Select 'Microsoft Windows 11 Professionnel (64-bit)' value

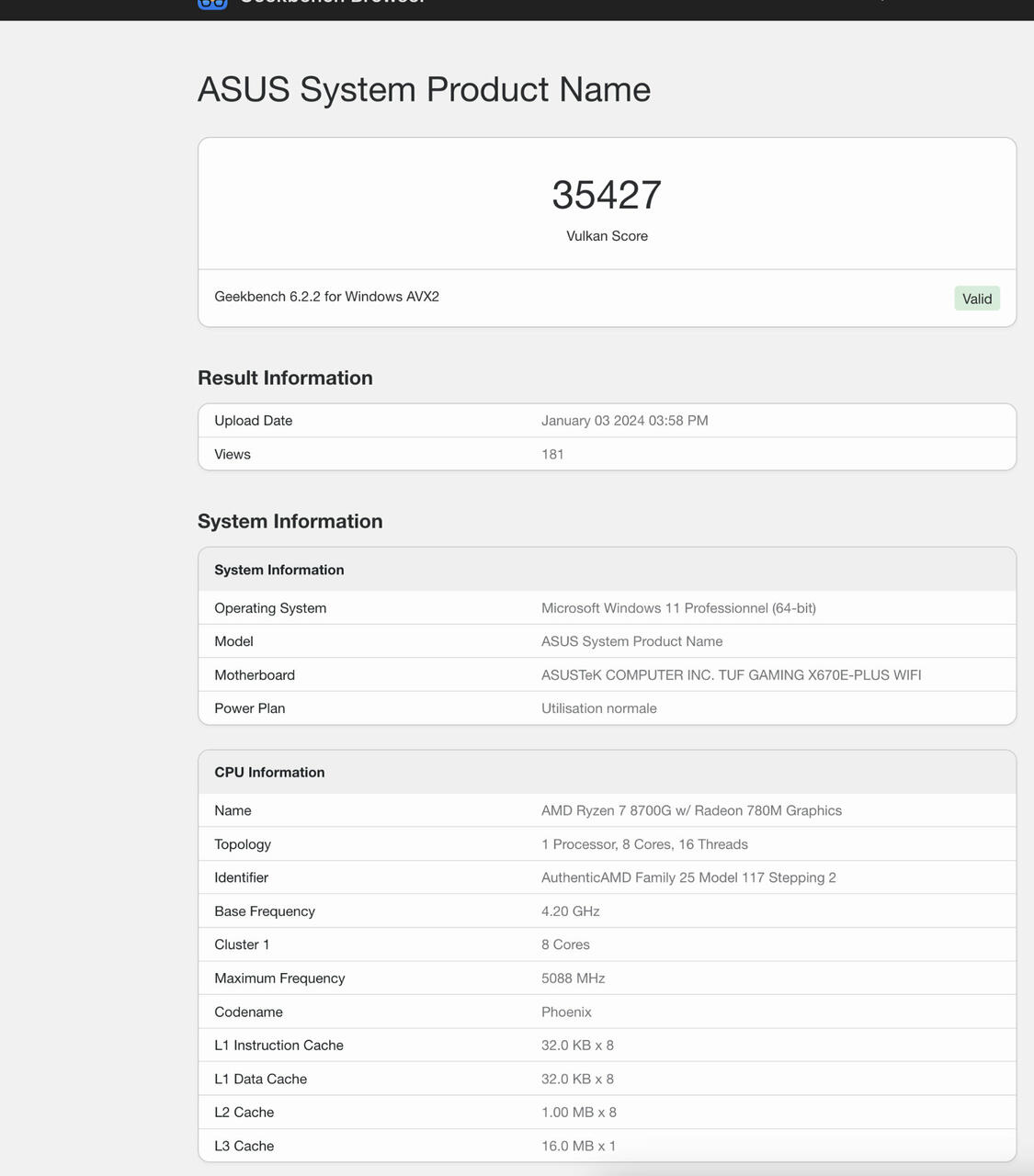678,608
